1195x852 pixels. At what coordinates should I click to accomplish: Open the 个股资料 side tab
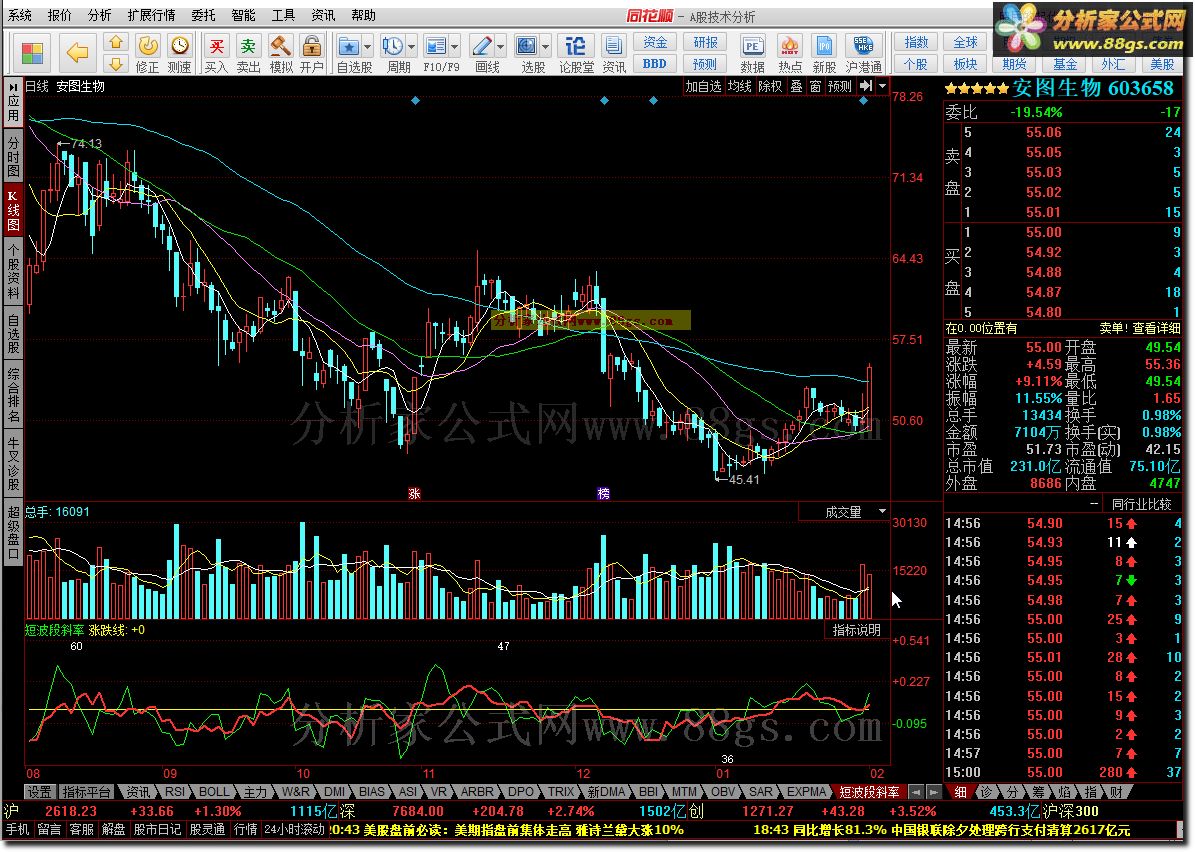[13, 271]
